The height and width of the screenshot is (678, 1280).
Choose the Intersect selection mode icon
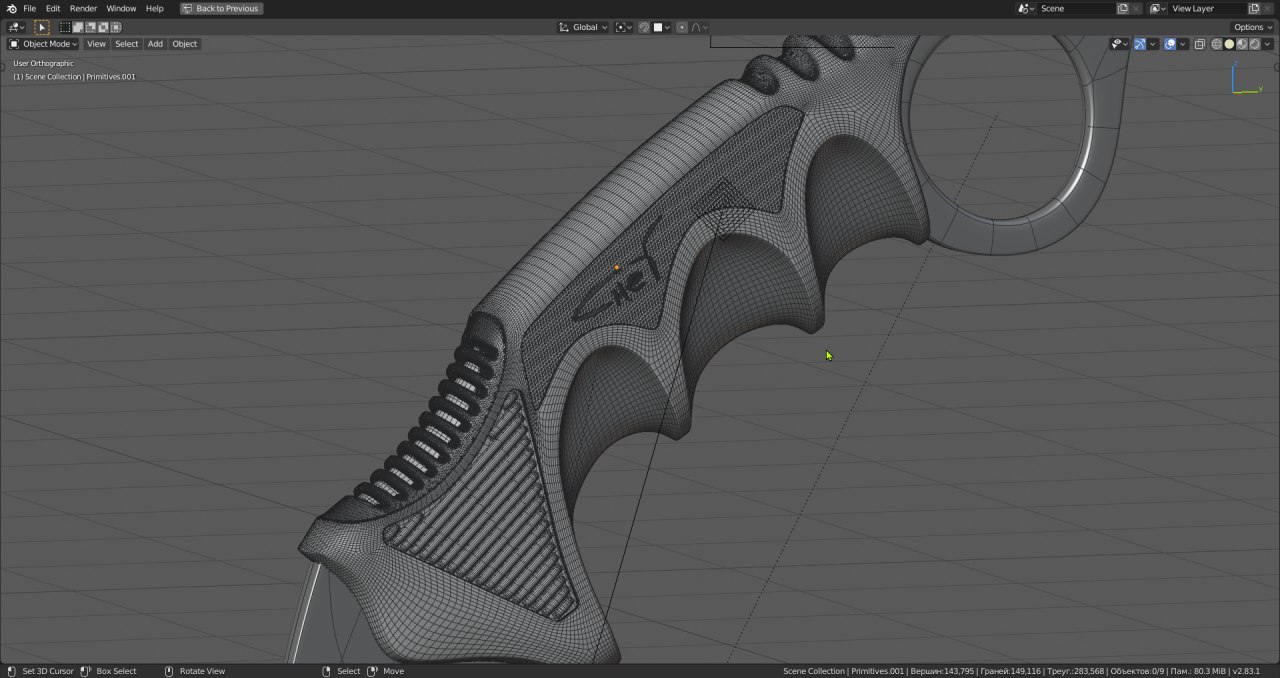point(116,28)
